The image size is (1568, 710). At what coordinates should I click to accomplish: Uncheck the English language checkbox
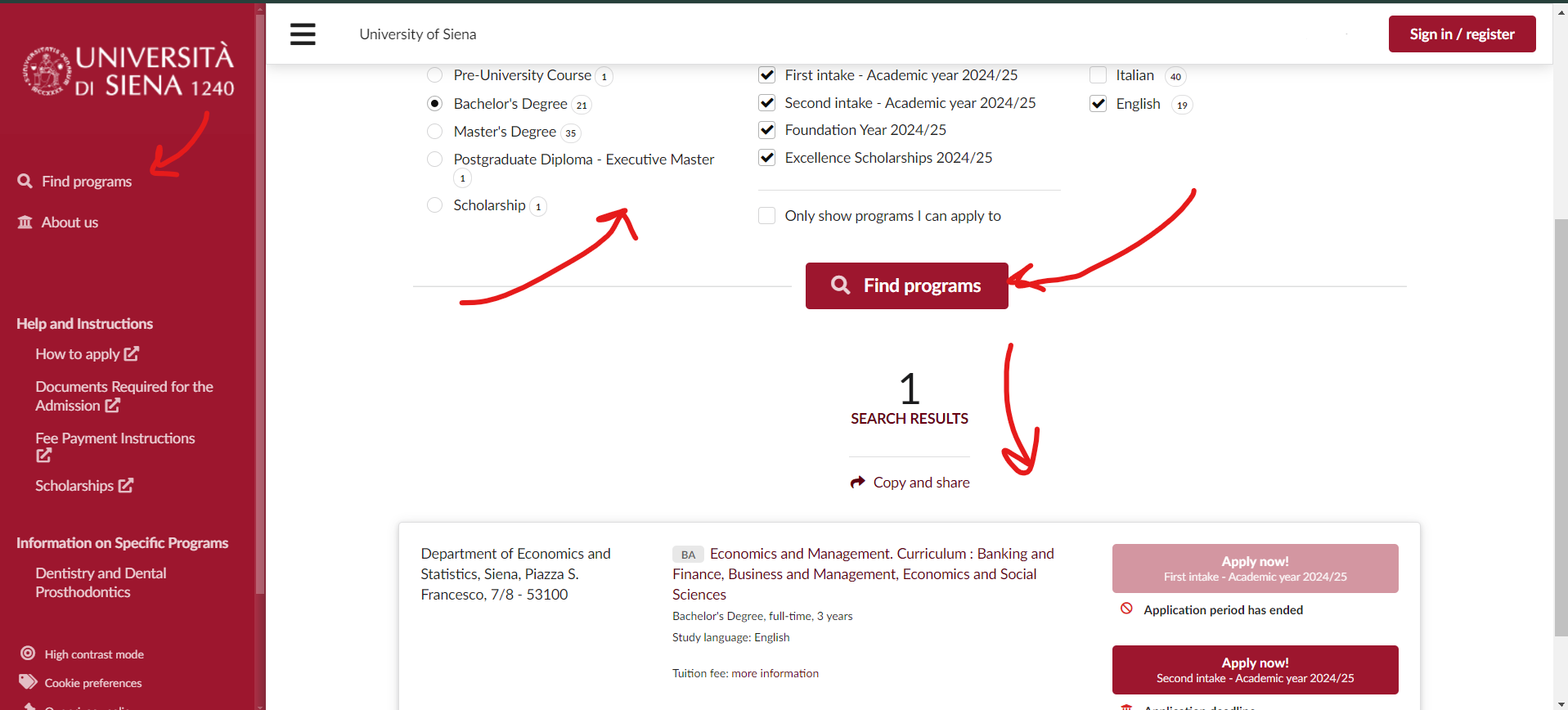[1098, 104]
